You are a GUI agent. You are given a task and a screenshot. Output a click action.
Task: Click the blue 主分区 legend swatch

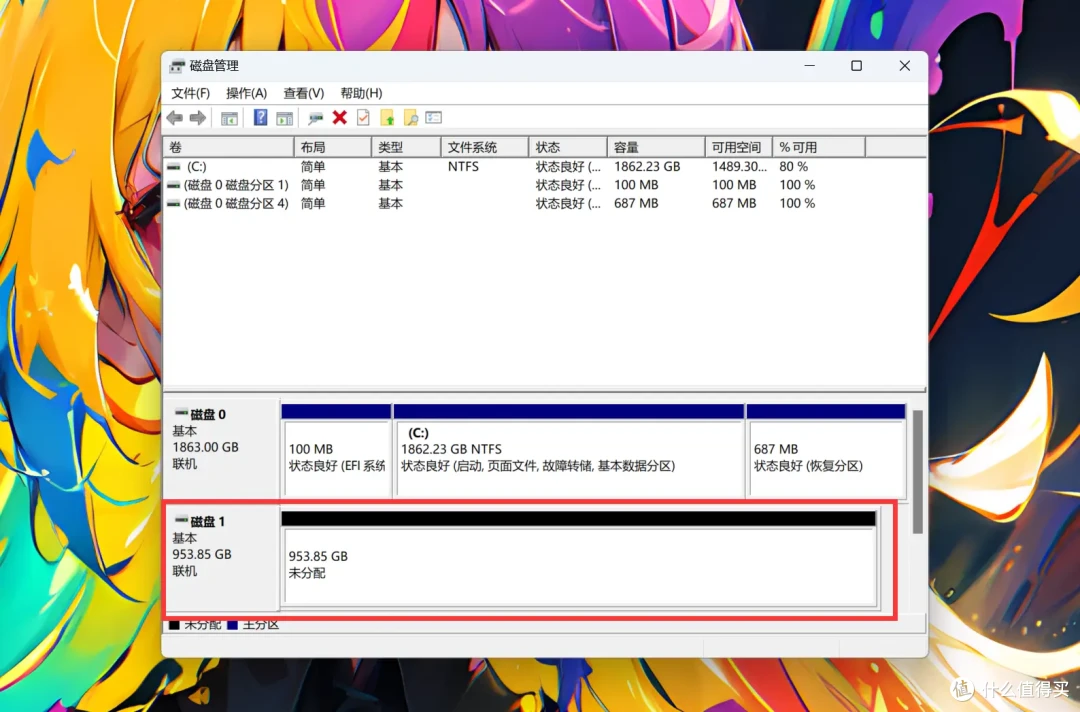[x=233, y=625]
